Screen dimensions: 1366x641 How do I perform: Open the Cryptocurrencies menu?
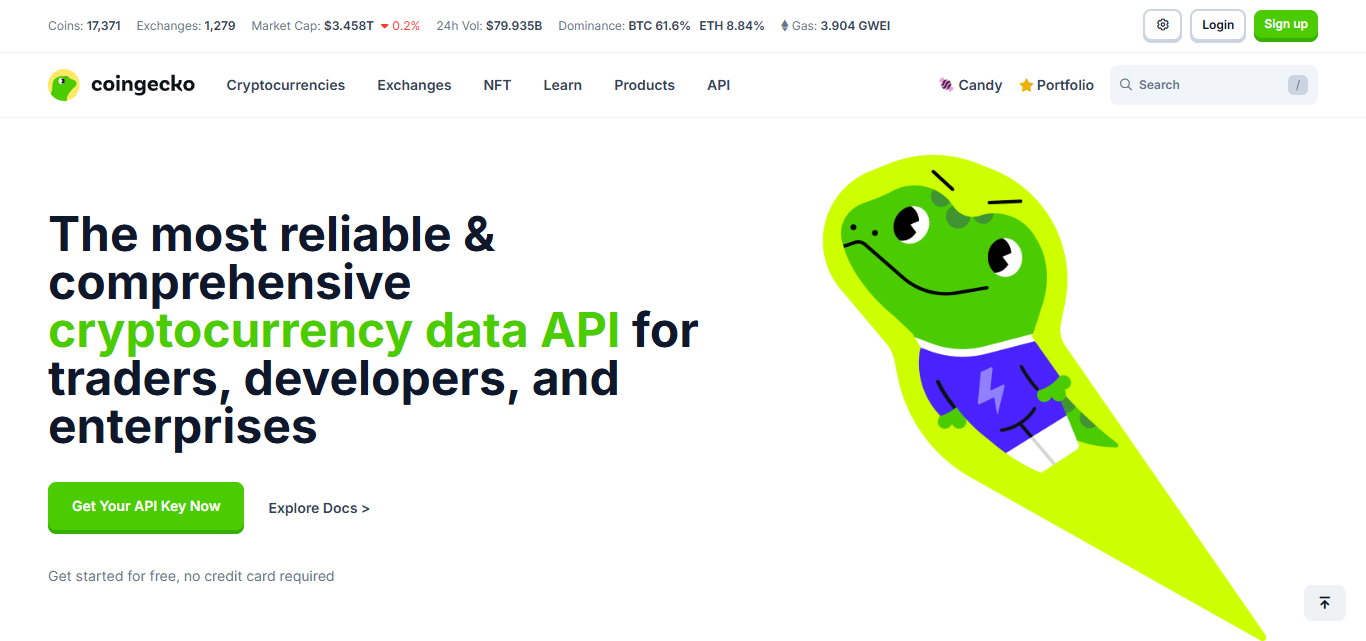[x=286, y=85]
